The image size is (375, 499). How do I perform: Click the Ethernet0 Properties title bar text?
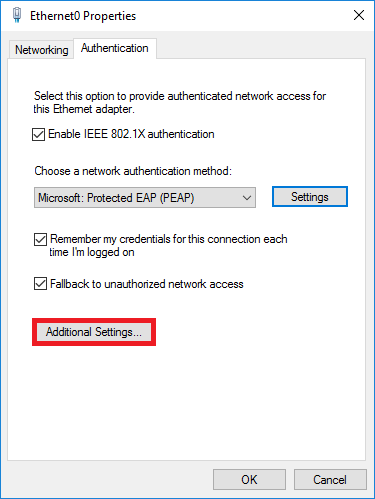click(83, 16)
